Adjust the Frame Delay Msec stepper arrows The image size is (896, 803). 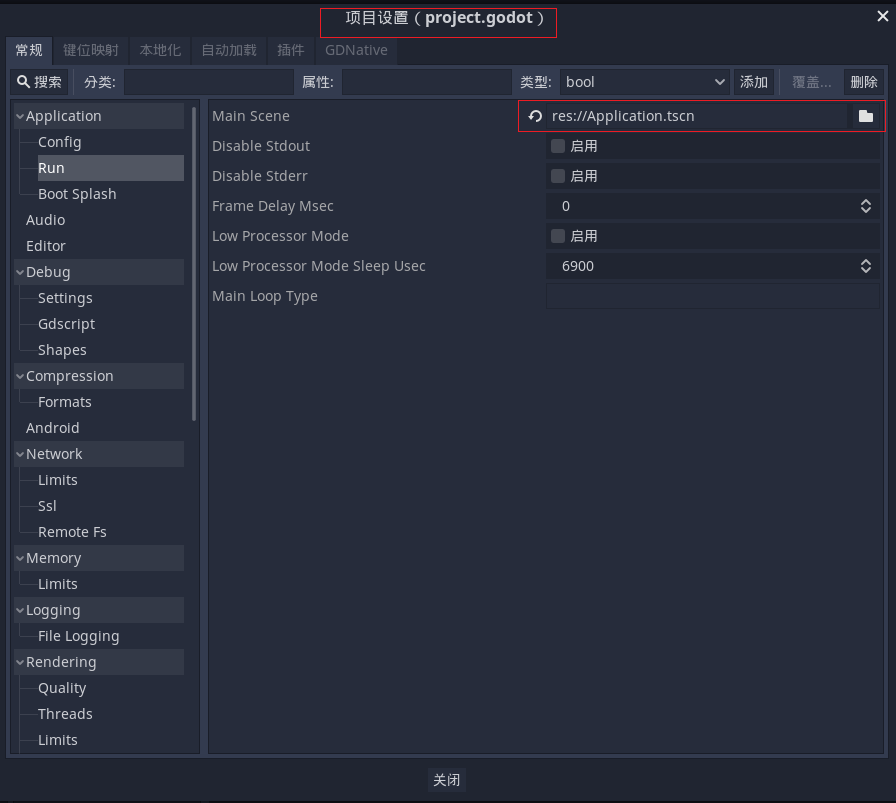866,206
